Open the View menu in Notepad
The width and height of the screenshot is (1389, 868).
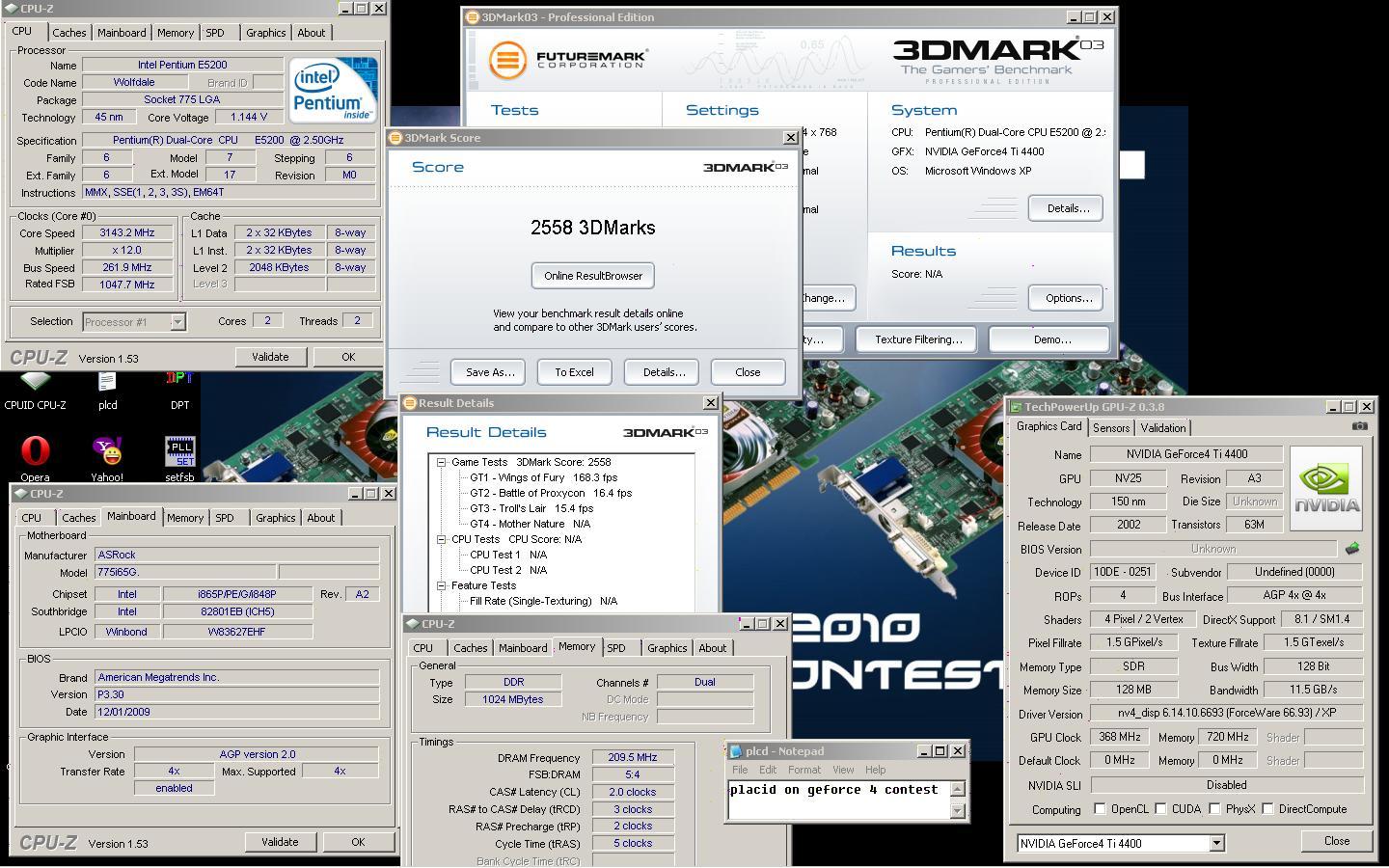pyautogui.click(x=843, y=770)
